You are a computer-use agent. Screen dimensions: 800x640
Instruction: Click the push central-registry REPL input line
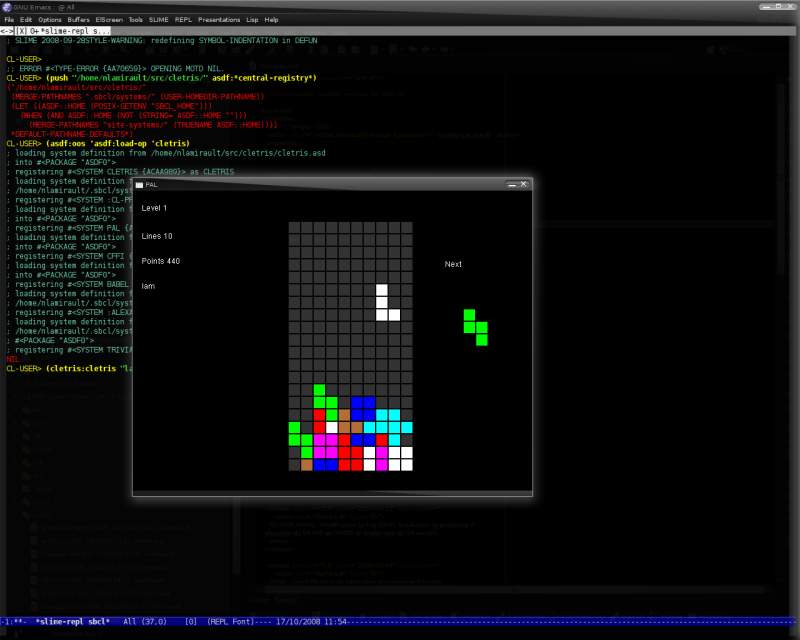pos(182,78)
